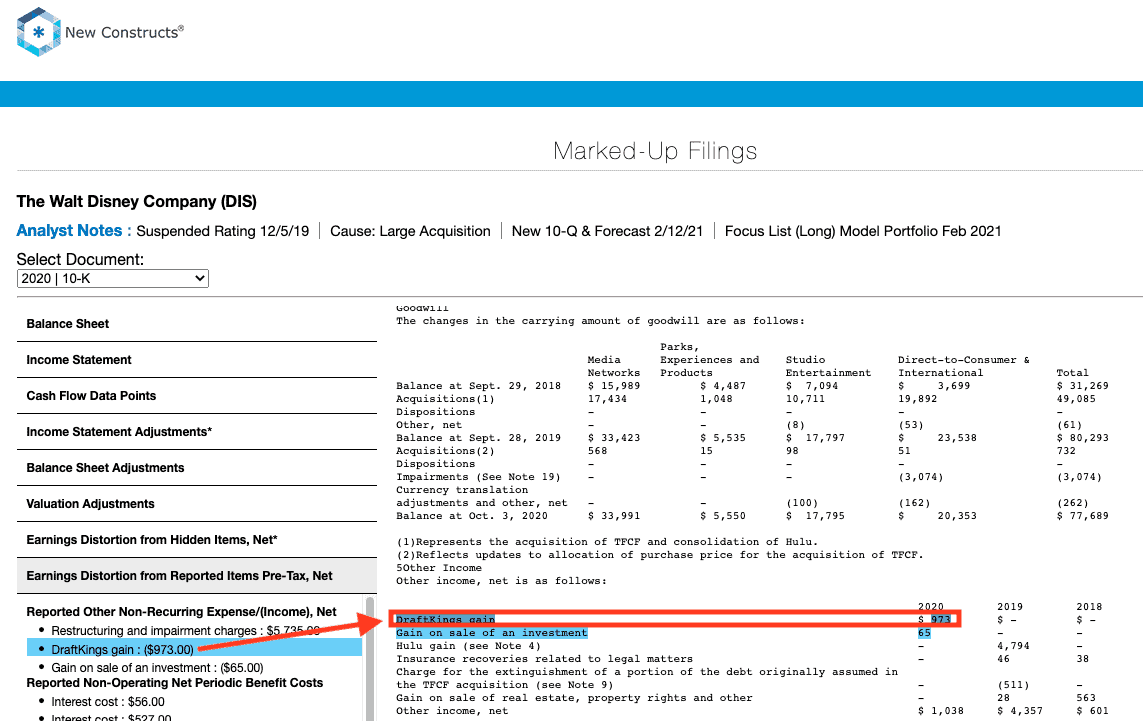Click 'Other income, net' total row label
The width and height of the screenshot is (1143, 721).
(x=452, y=711)
